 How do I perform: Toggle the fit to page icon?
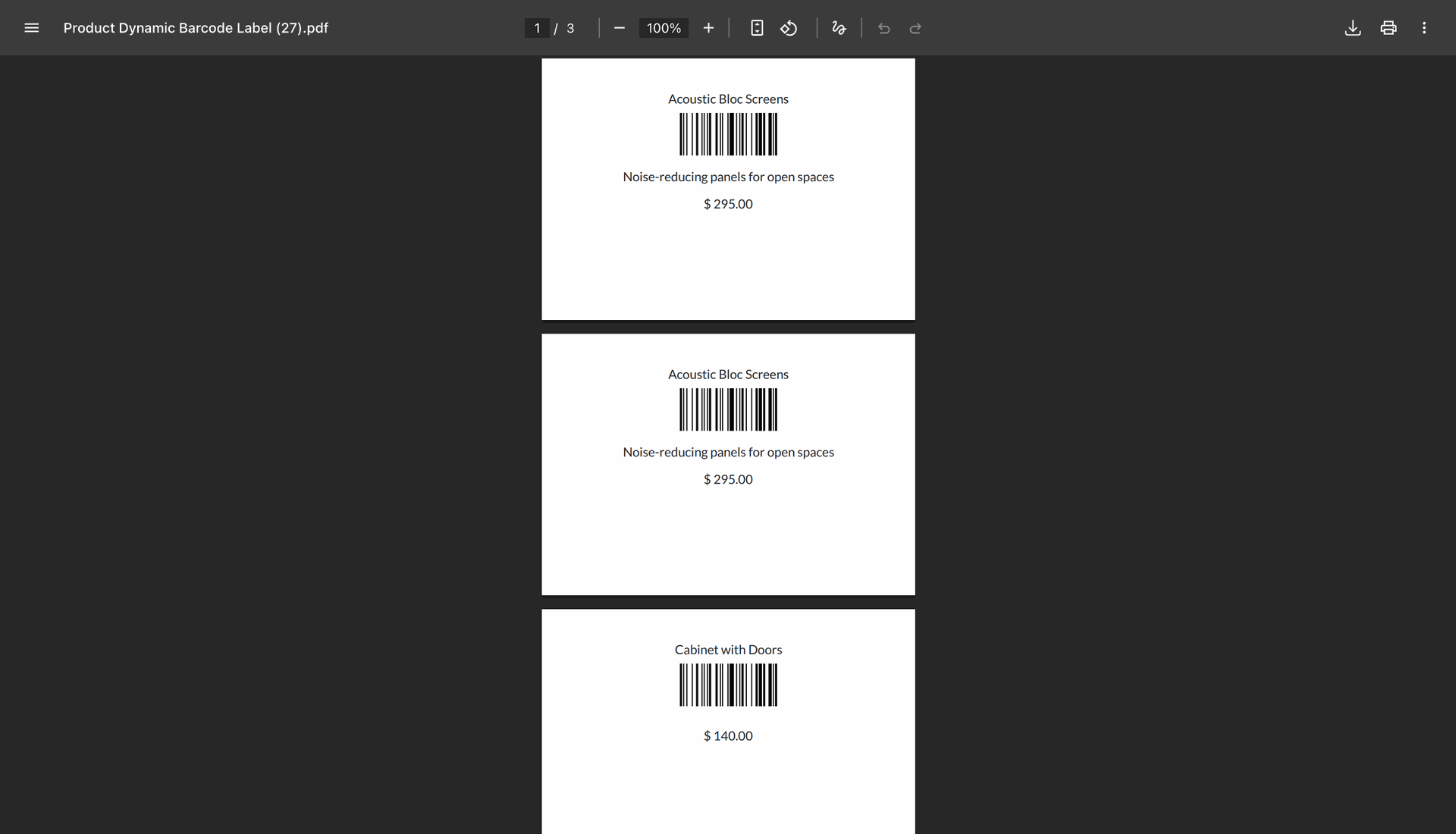coord(757,28)
